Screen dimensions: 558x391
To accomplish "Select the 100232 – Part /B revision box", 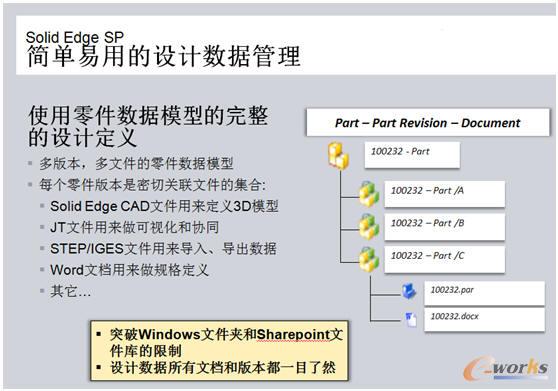I will coord(444,227).
